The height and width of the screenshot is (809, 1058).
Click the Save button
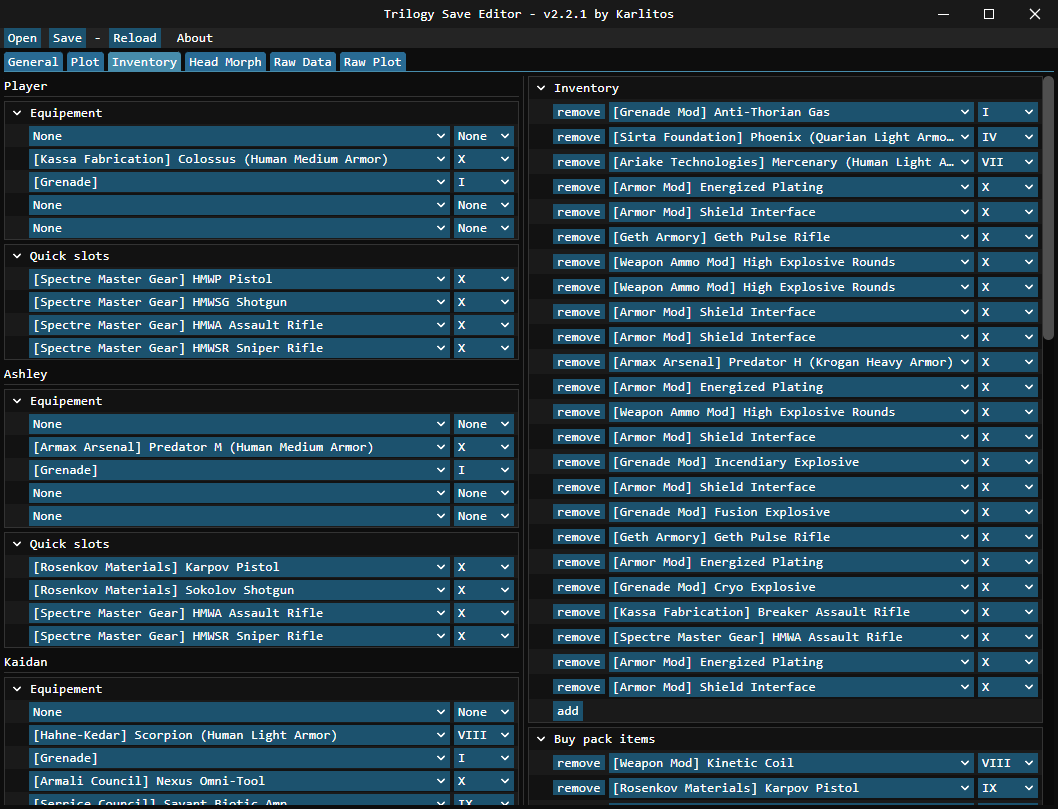click(67, 38)
